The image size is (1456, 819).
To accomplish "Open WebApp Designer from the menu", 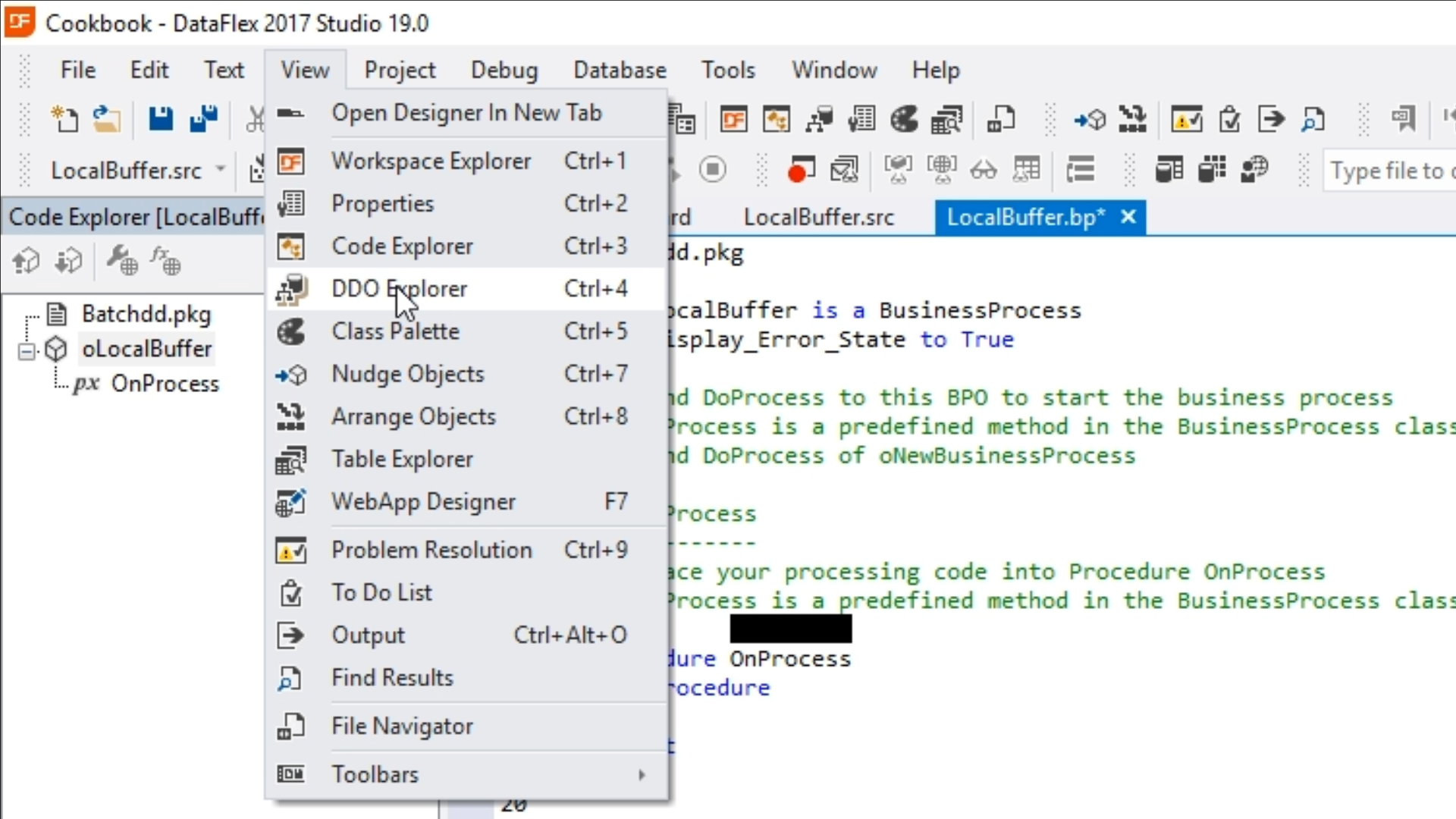I will [x=423, y=501].
